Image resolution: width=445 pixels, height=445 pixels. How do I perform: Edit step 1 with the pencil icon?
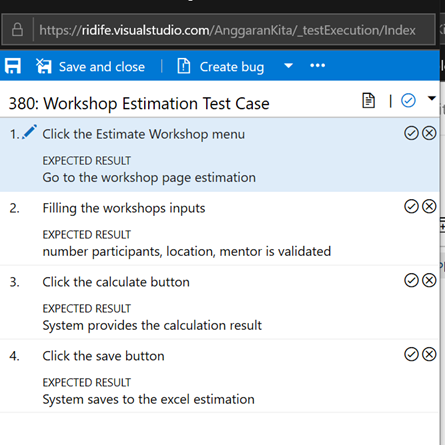click(29, 132)
